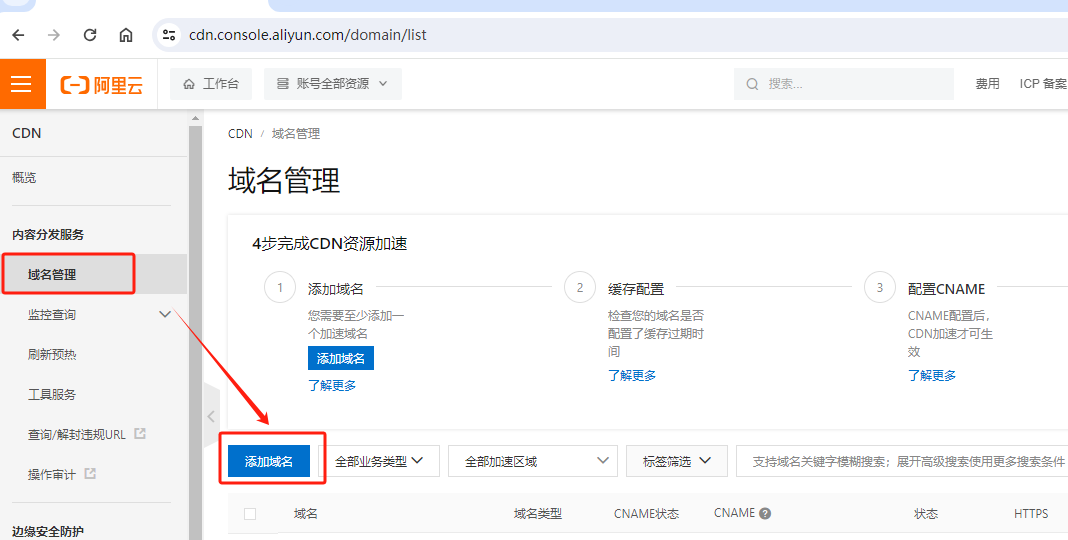
Task: Open the 账号全部资源 dropdown
Action: pyautogui.click(x=333, y=84)
